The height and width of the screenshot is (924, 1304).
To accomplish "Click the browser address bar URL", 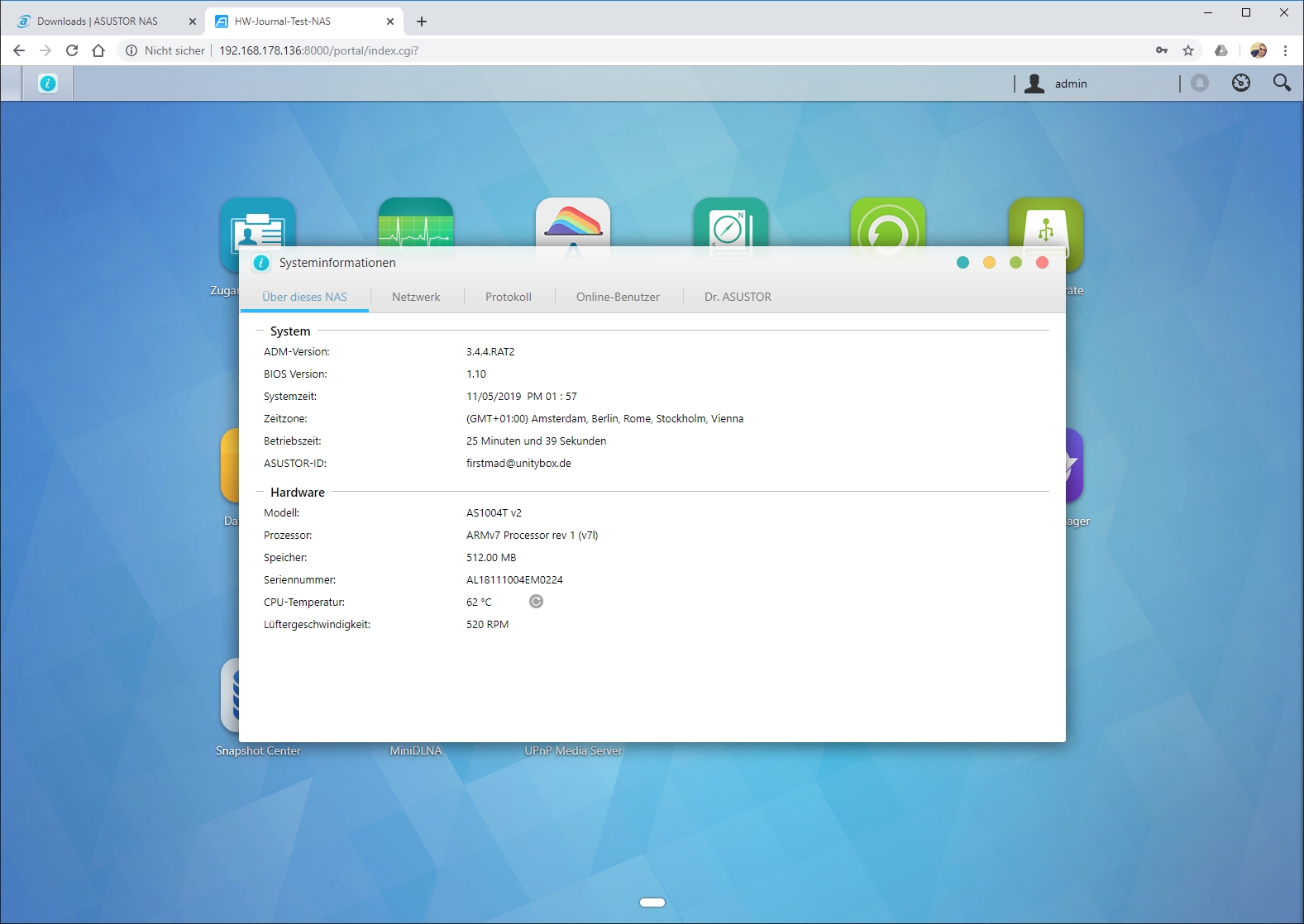I will pos(318,50).
